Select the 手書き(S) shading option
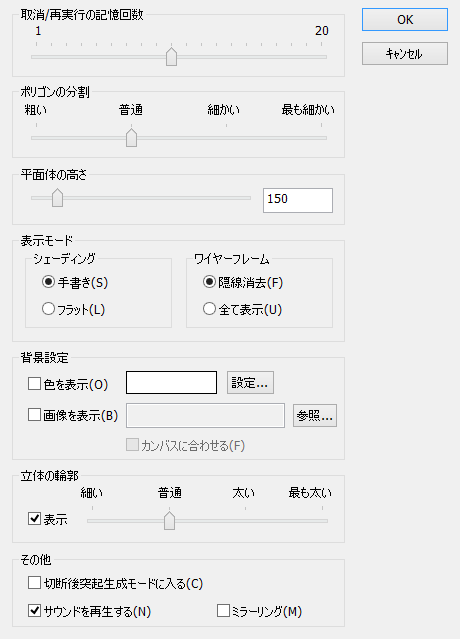 [x=75, y=282]
